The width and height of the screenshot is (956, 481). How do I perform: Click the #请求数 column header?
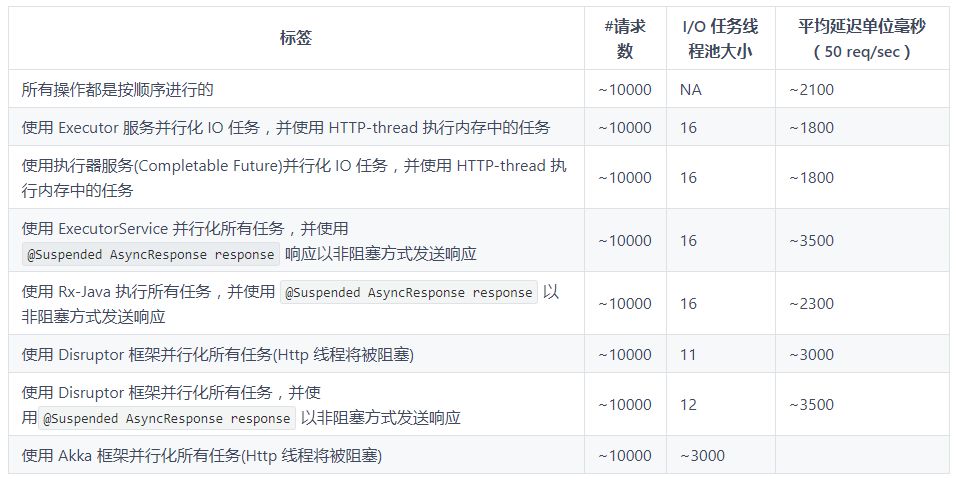(625, 38)
